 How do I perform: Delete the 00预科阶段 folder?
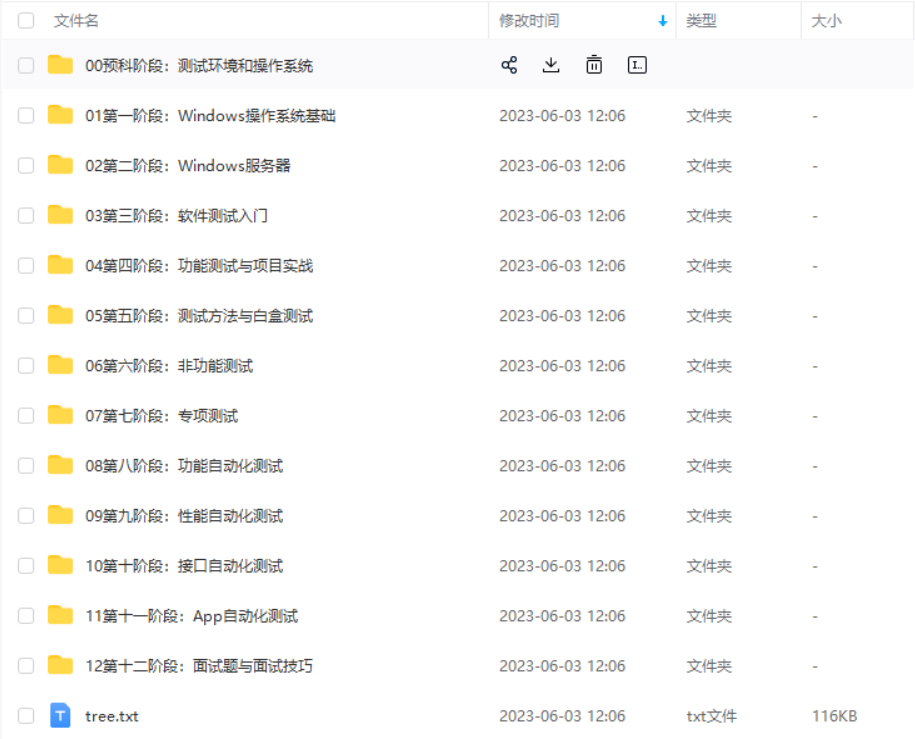pos(594,65)
